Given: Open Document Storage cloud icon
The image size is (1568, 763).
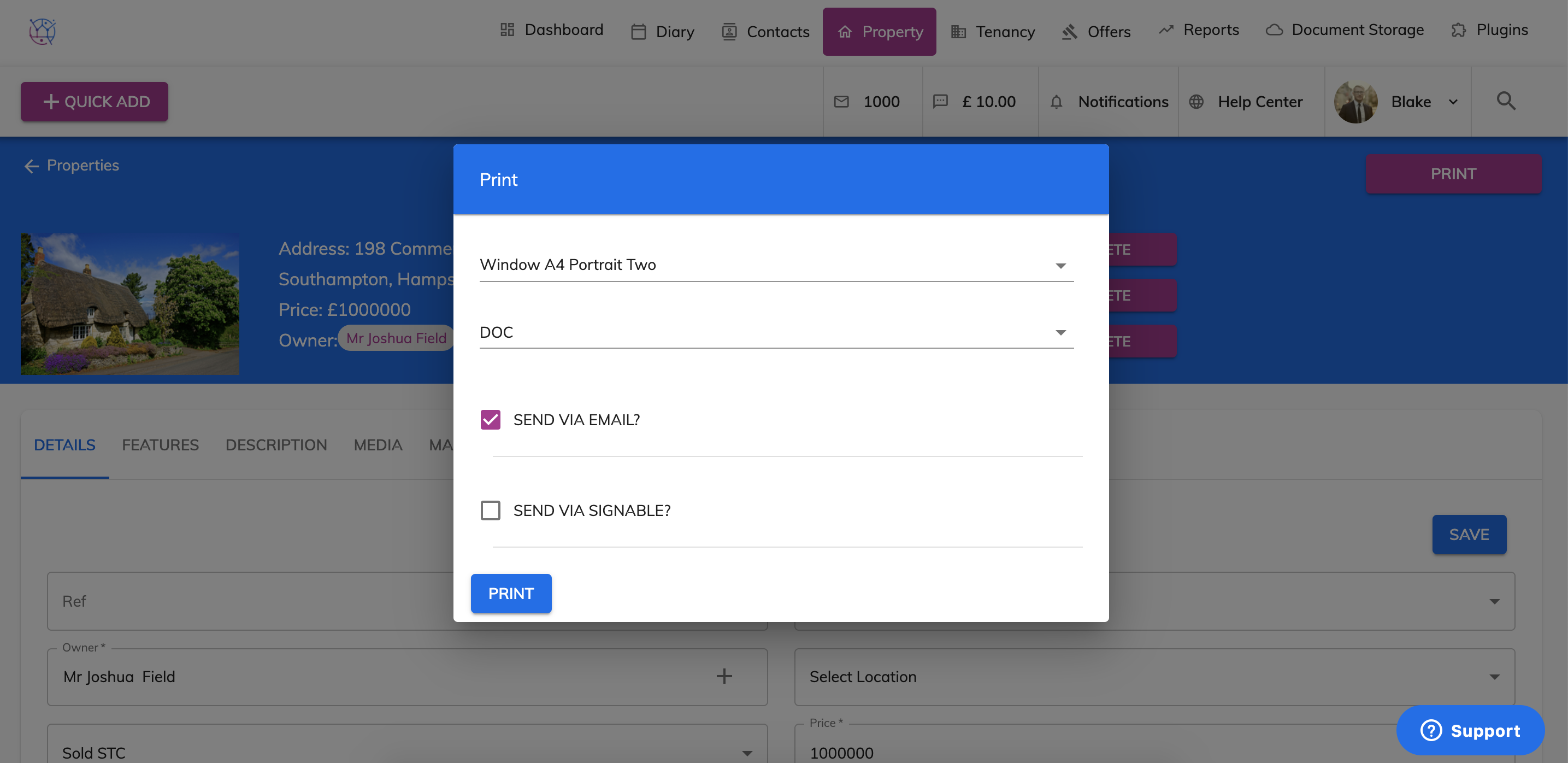Looking at the screenshot, I should (1275, 29).
